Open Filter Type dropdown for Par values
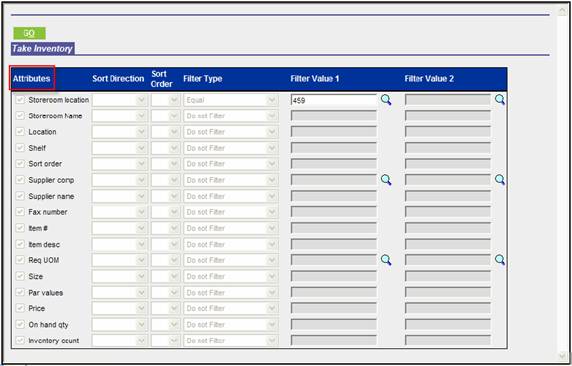The image size is (572, 366). coord(231,292)
